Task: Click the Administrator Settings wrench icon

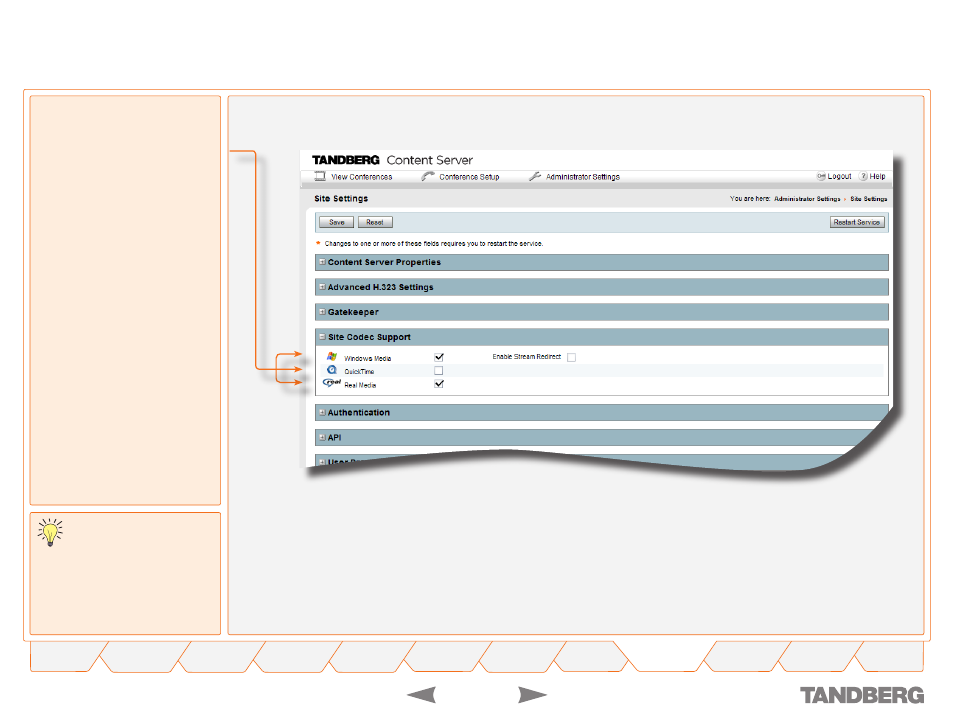Action: [x=535, y=177]
